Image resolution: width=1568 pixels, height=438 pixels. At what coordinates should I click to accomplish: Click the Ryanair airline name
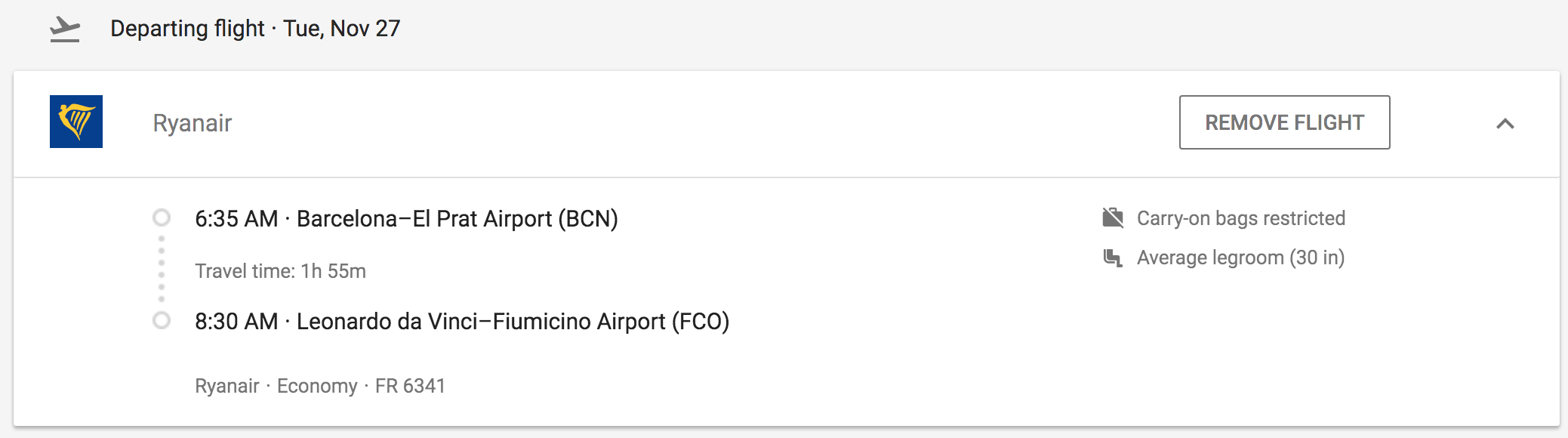tap(192, 123)
